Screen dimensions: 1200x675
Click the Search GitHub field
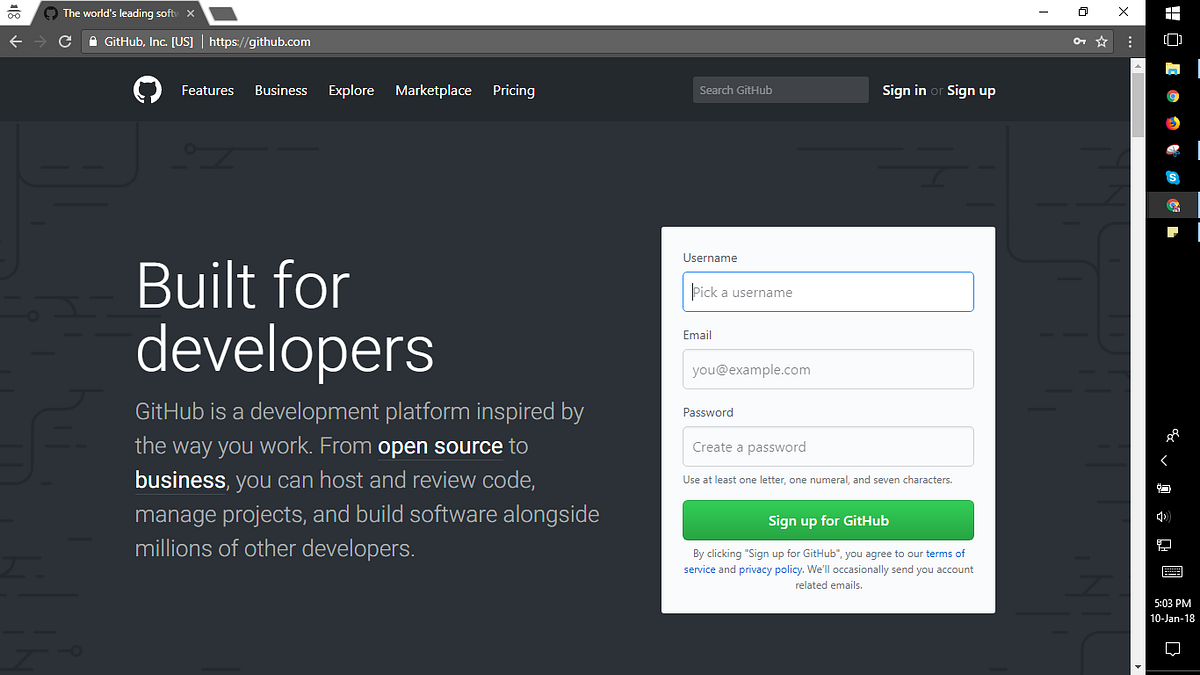[780, 89]
